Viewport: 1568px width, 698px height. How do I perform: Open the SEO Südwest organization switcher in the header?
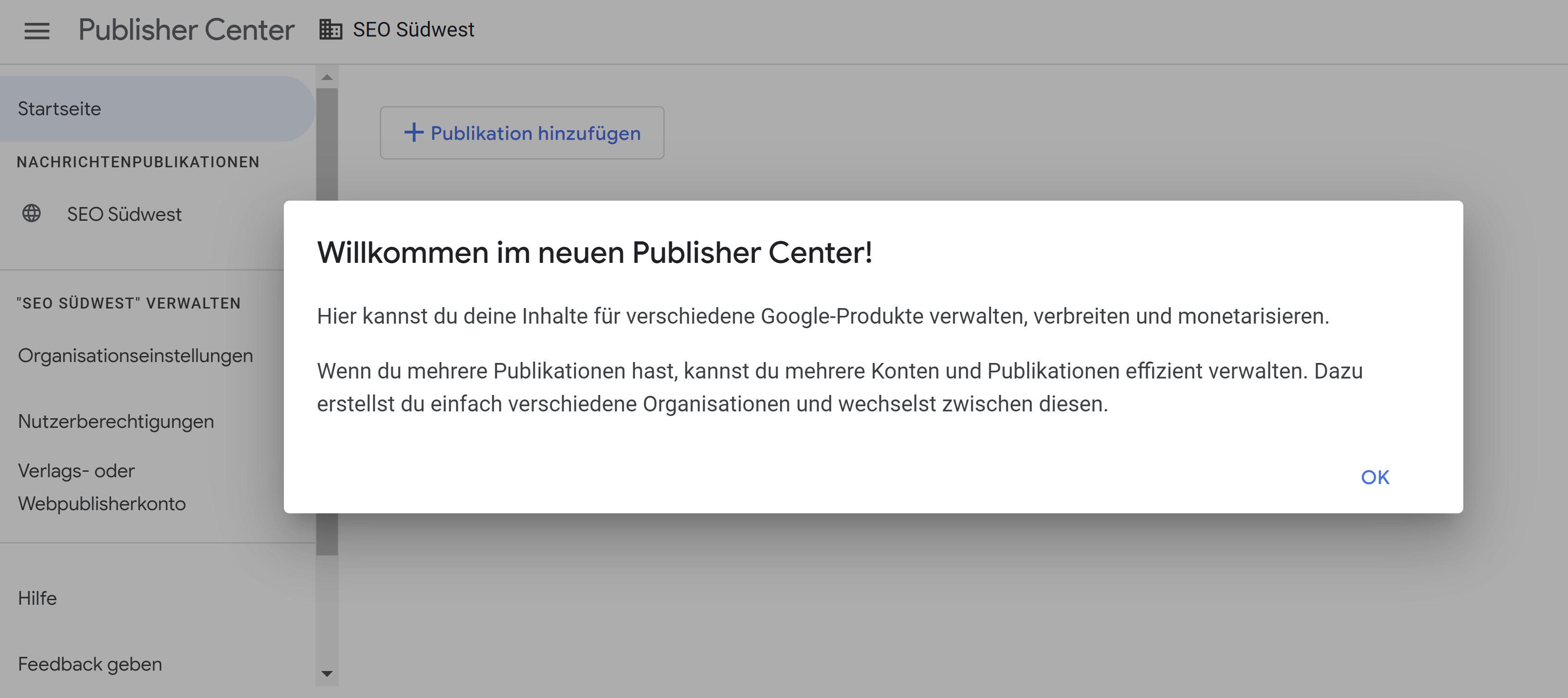click(x=413, y=29)
